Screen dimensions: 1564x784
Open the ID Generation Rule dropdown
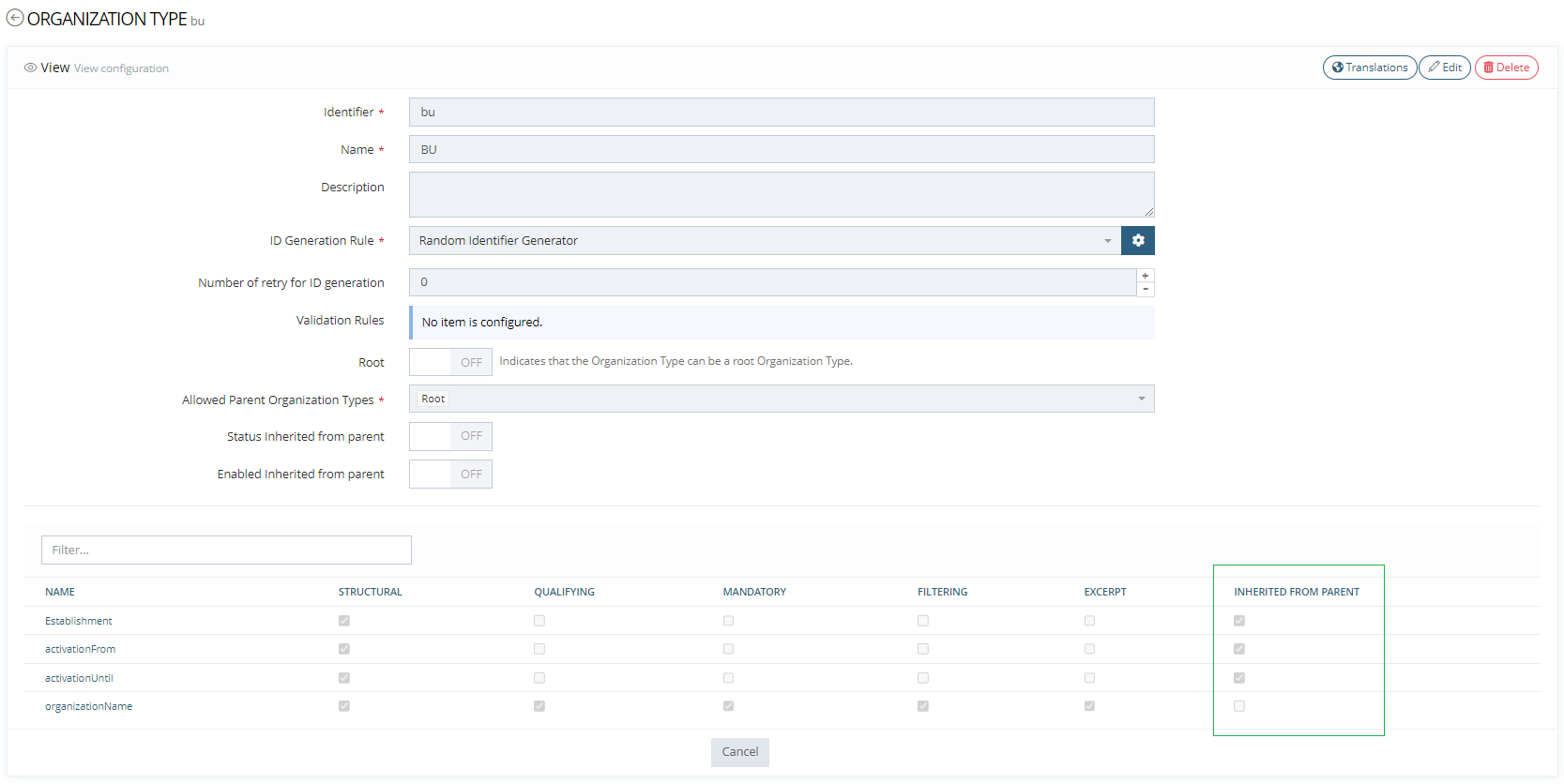pyautogui.click(x=765, y=241)
